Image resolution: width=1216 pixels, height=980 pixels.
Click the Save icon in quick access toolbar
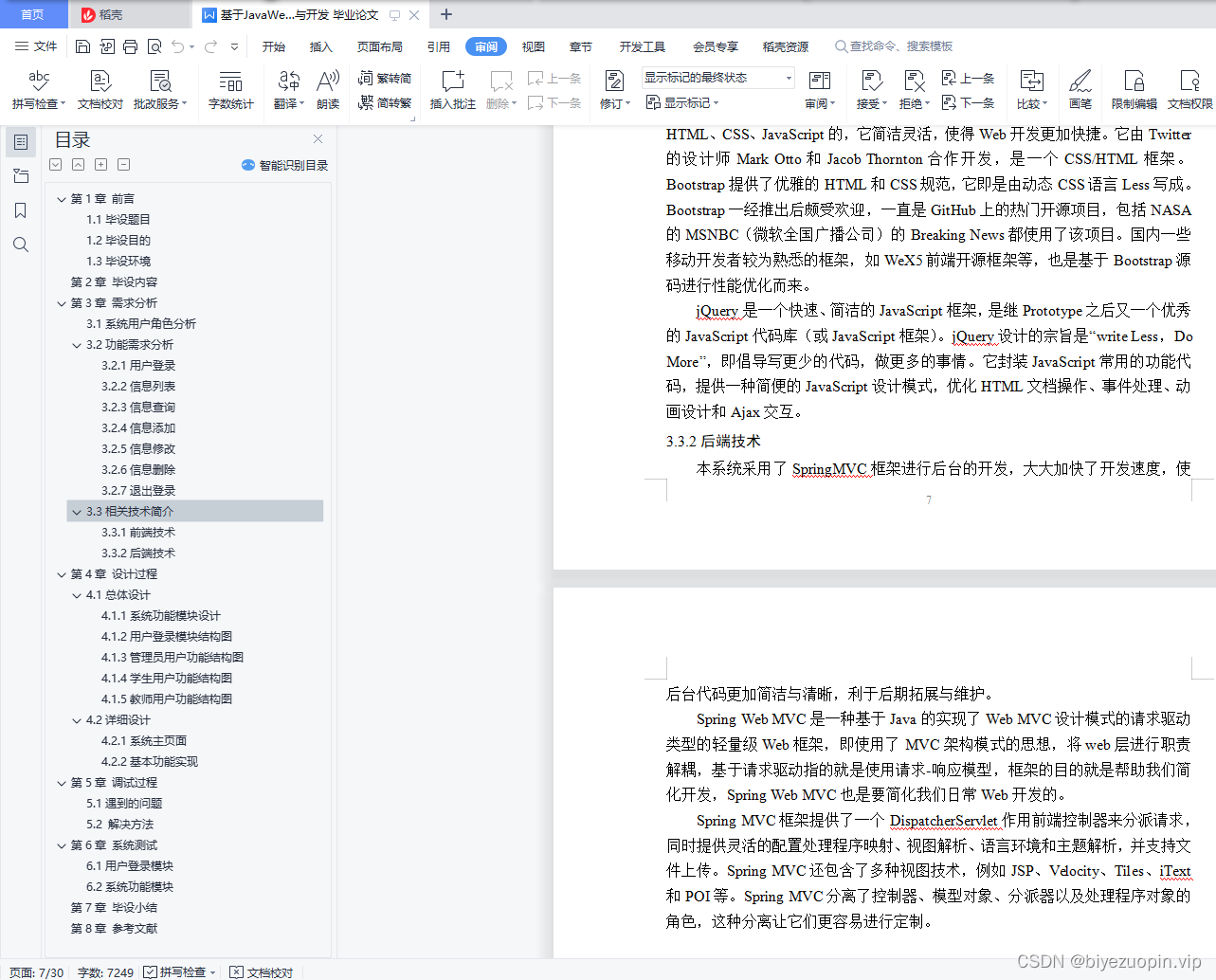coord(82,46)
